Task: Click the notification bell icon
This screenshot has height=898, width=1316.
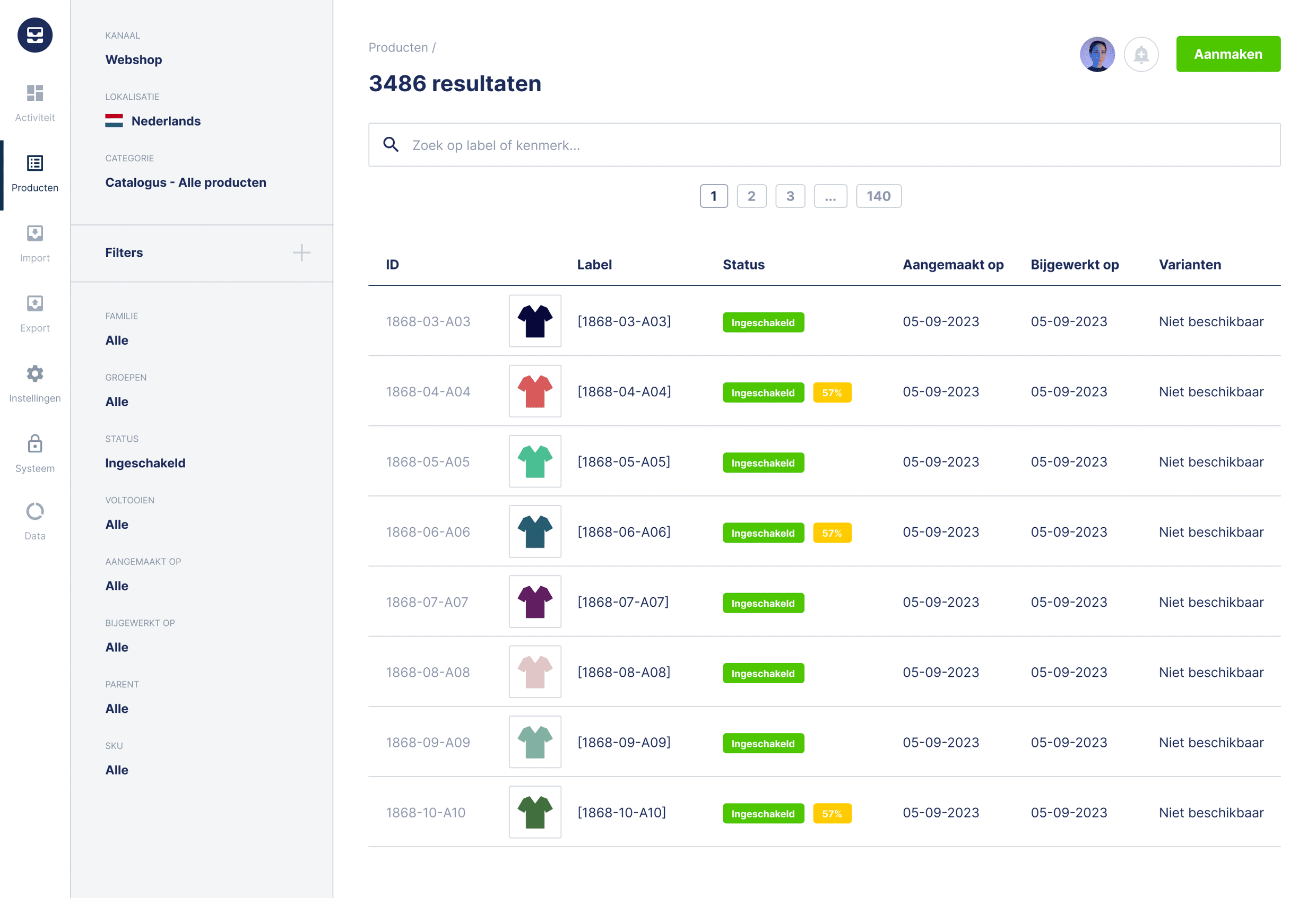Action: click(1140, 54)
